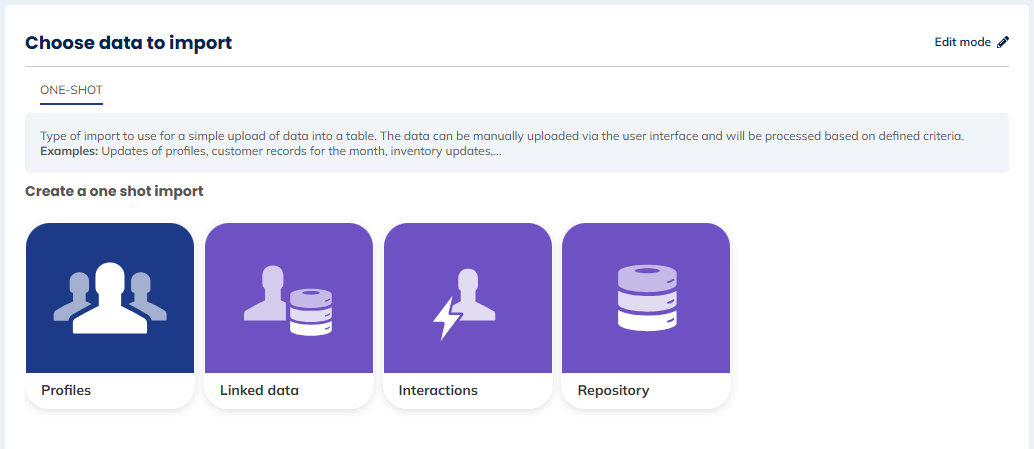This screenshot has width=1034, height=449.
Task: Pick the Interactions card label
Action: (438, 390)
